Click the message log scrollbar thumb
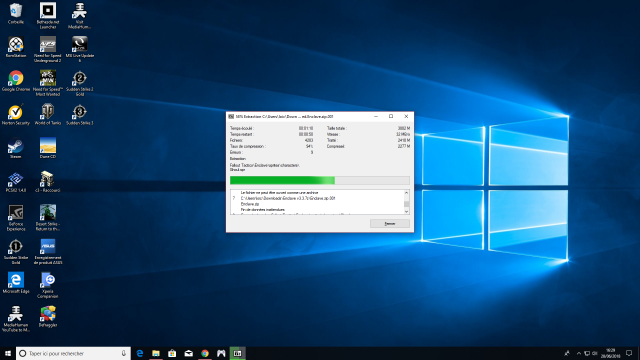Screen dimensions: 640x360 [x=406, y=204]
